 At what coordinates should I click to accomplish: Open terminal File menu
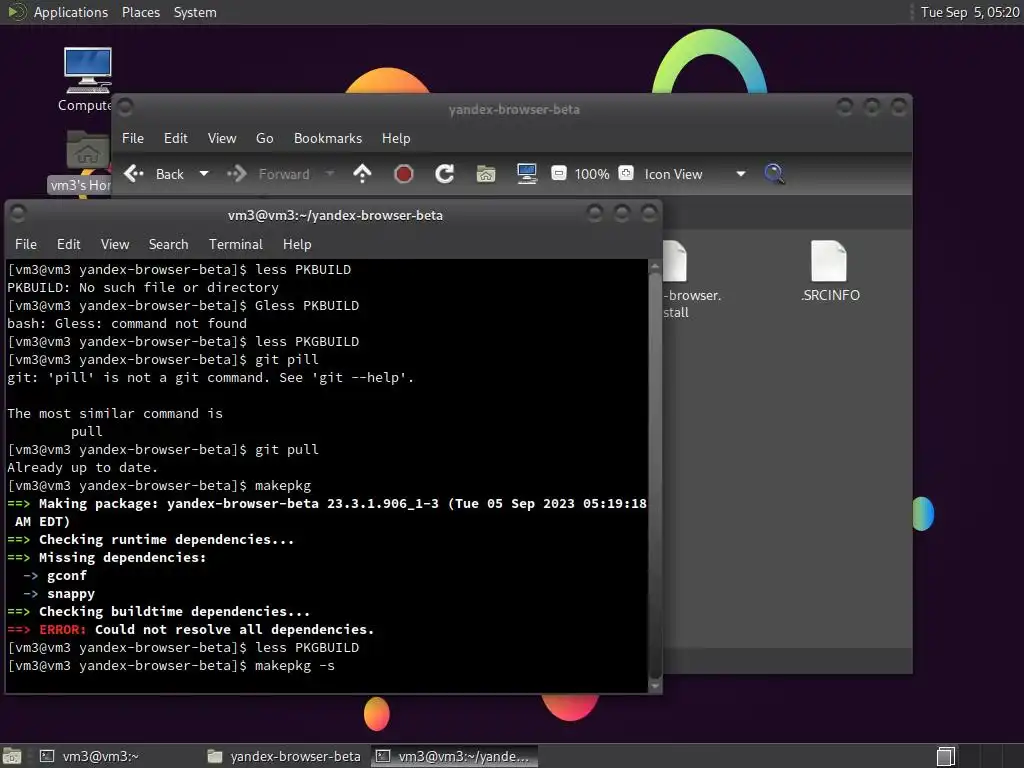[x=25, y=244]
